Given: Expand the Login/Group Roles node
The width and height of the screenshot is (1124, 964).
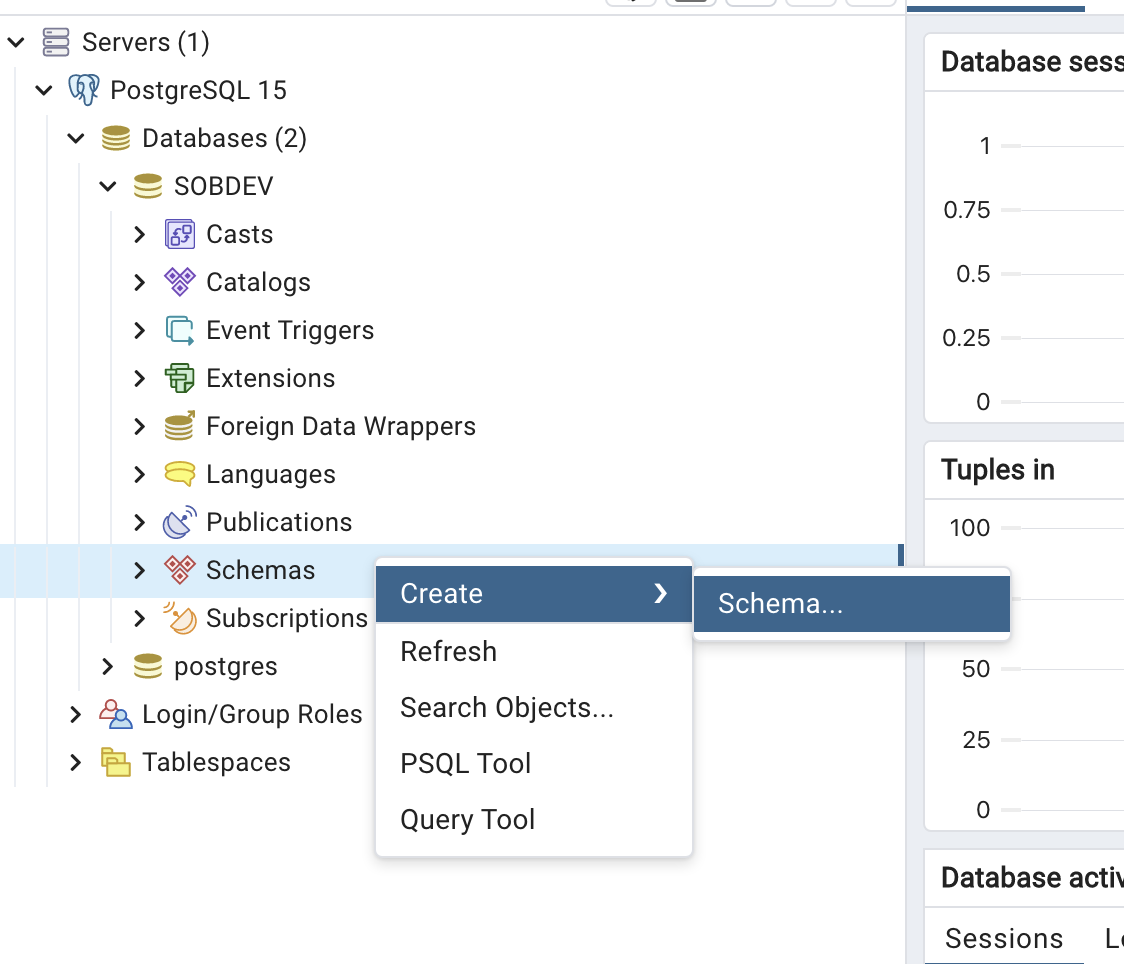Looking at the screenshot, I should tap(76, 715).
